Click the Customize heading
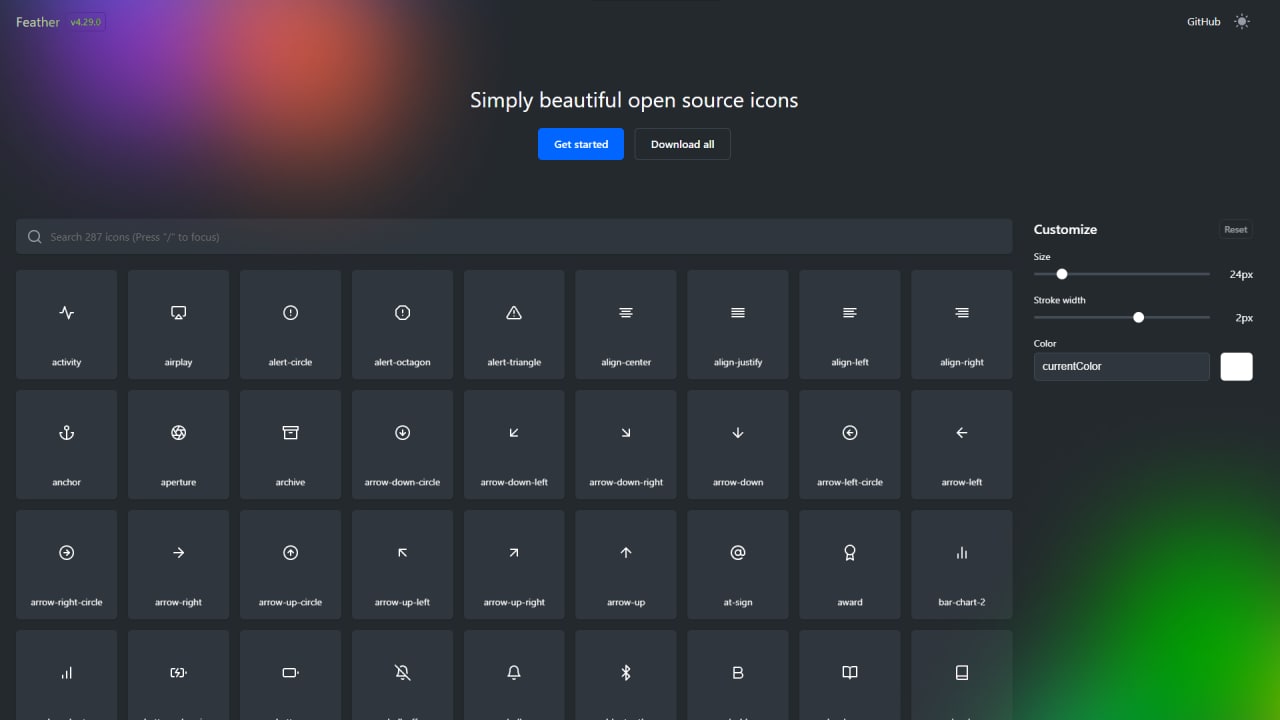This screenshot has width=1280, height=720. coord(1065,229)
